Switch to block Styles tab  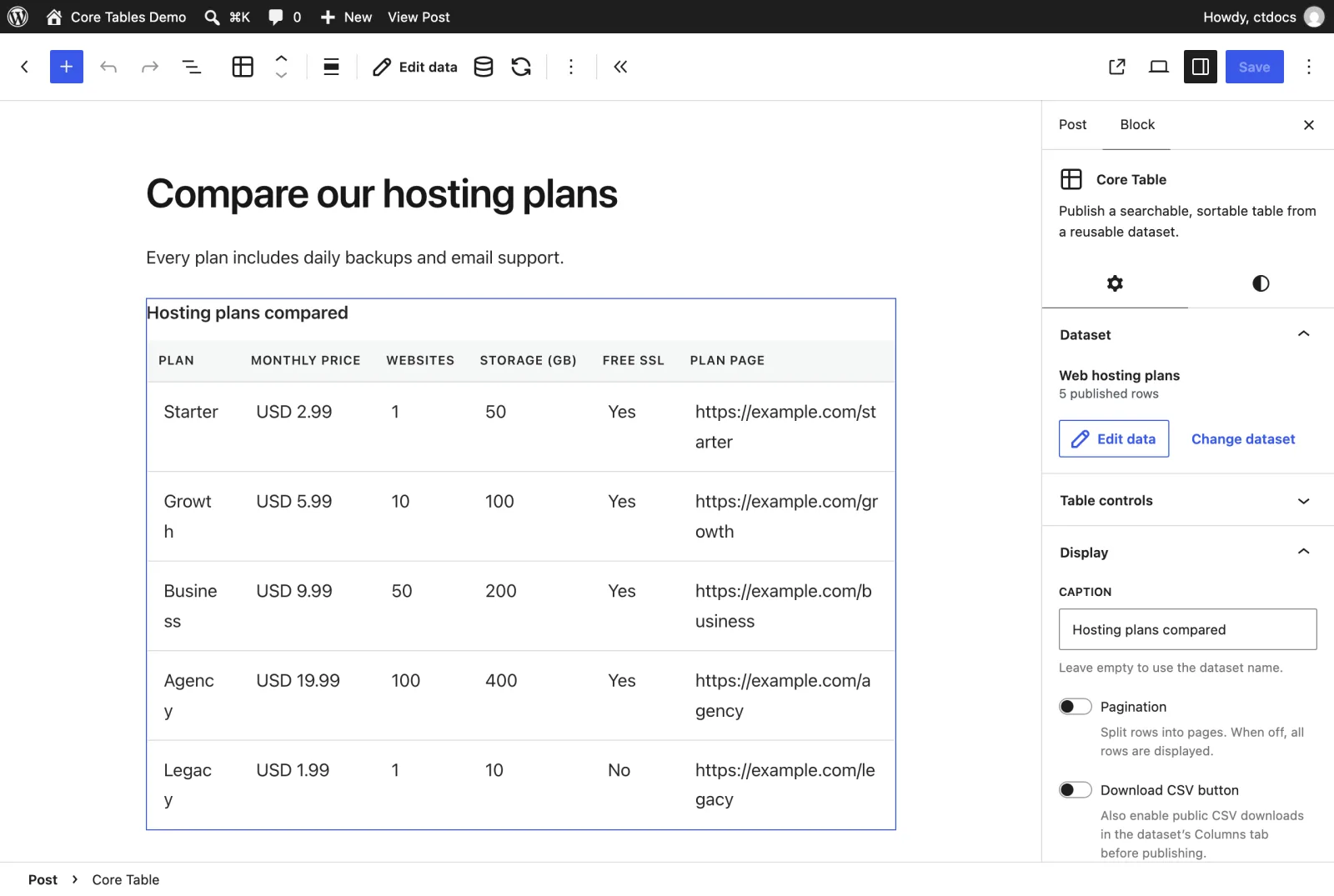(1261, 283)
